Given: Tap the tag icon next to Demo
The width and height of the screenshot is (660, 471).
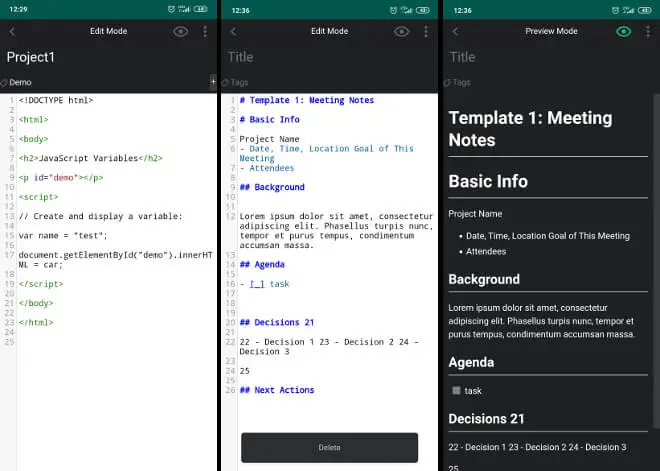Looking at the screenshot, I should click(x=4, y=82).
